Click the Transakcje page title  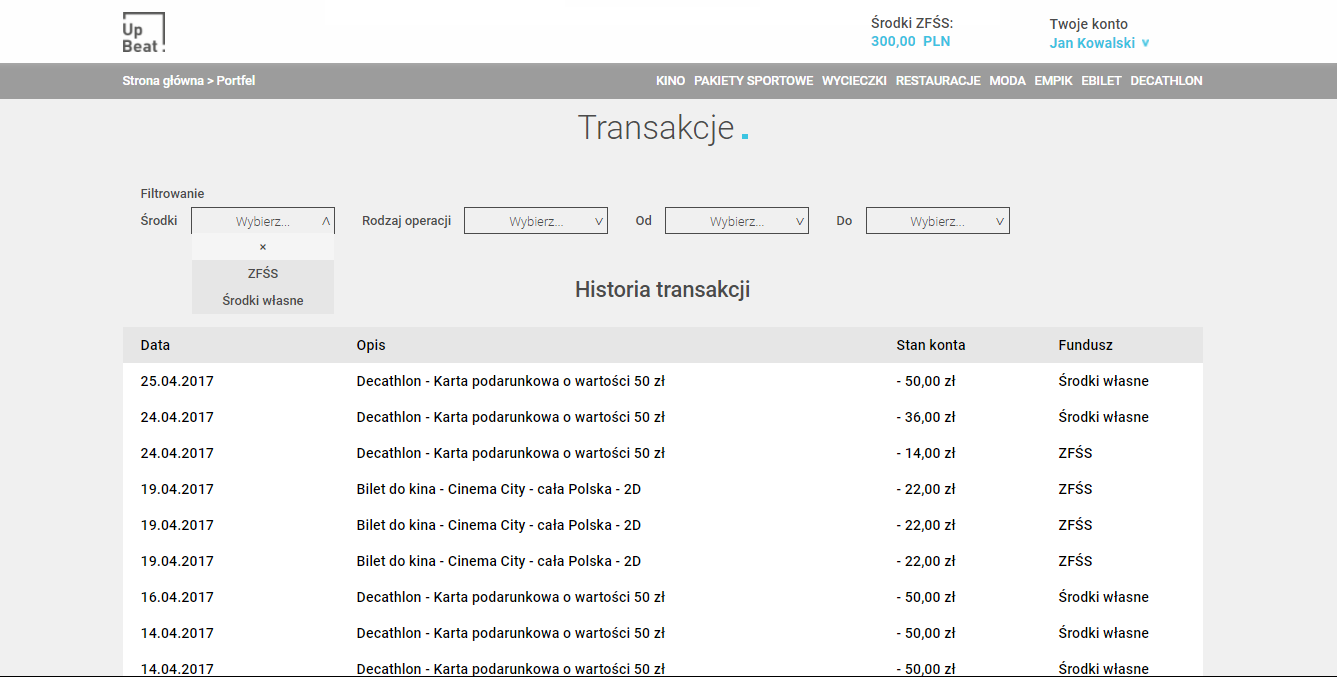tap(656, 128)
